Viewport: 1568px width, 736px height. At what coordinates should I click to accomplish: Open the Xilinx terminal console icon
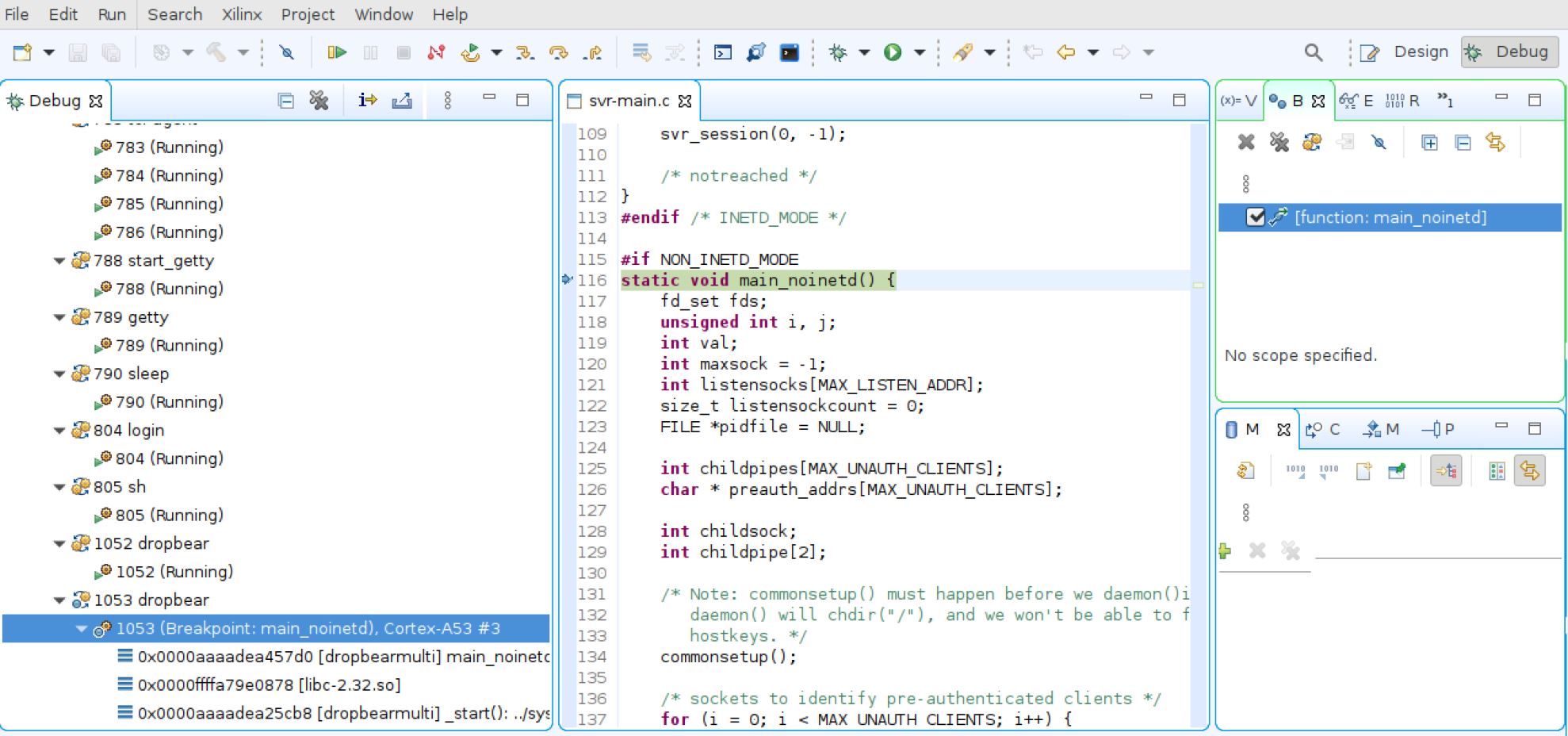(x=790, y=52)
